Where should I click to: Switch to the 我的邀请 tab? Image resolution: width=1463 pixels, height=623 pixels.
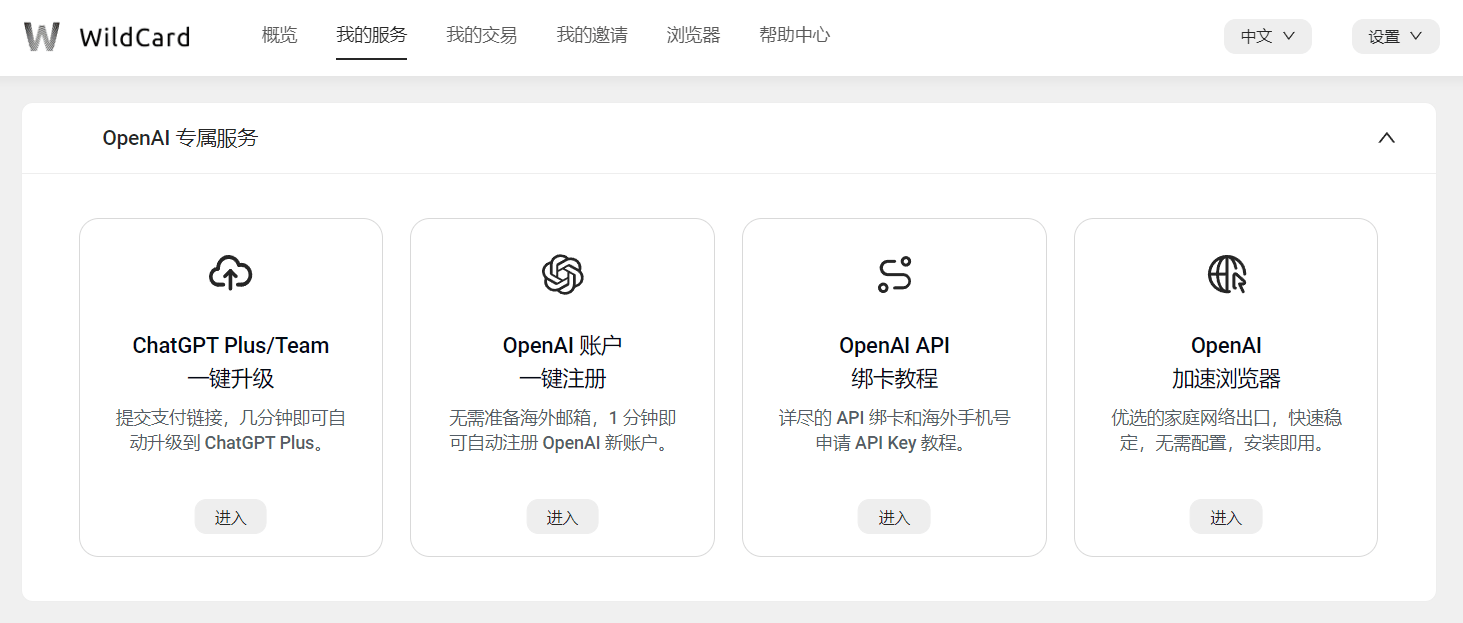click(x=592, y=35)
